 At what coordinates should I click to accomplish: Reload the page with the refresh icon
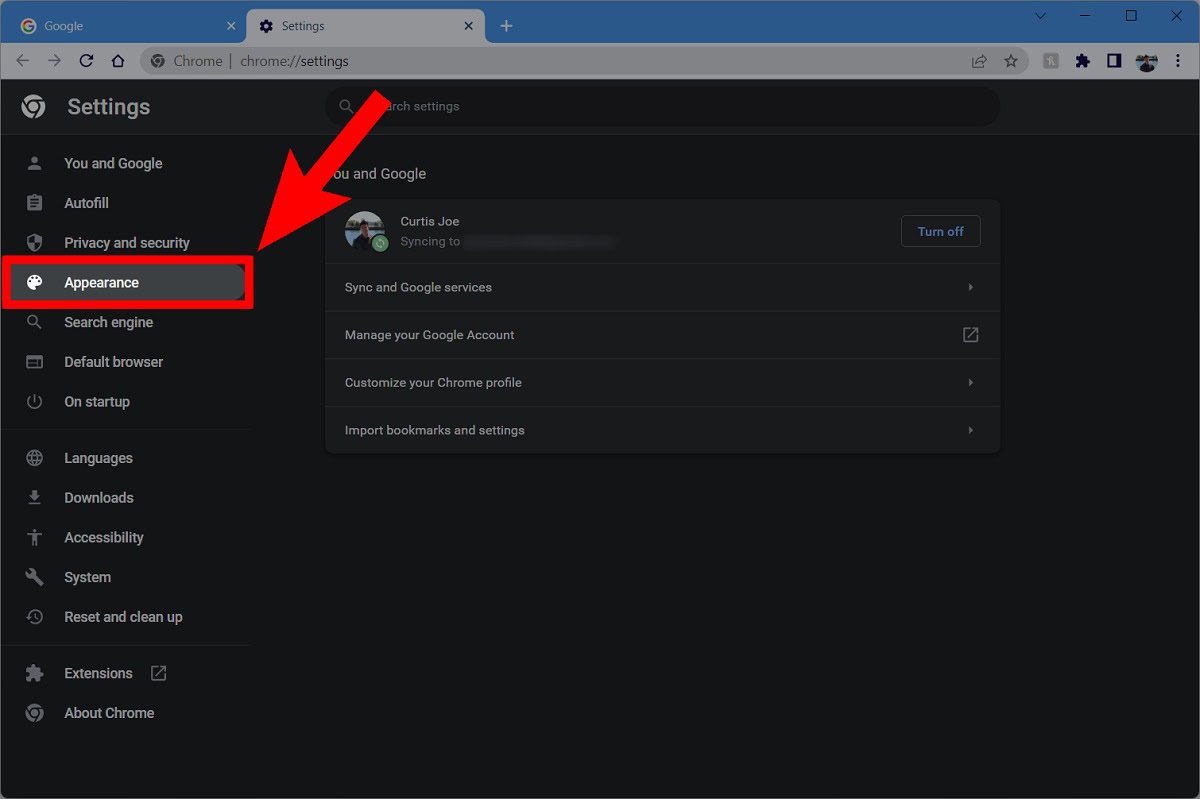click(86, 61)
